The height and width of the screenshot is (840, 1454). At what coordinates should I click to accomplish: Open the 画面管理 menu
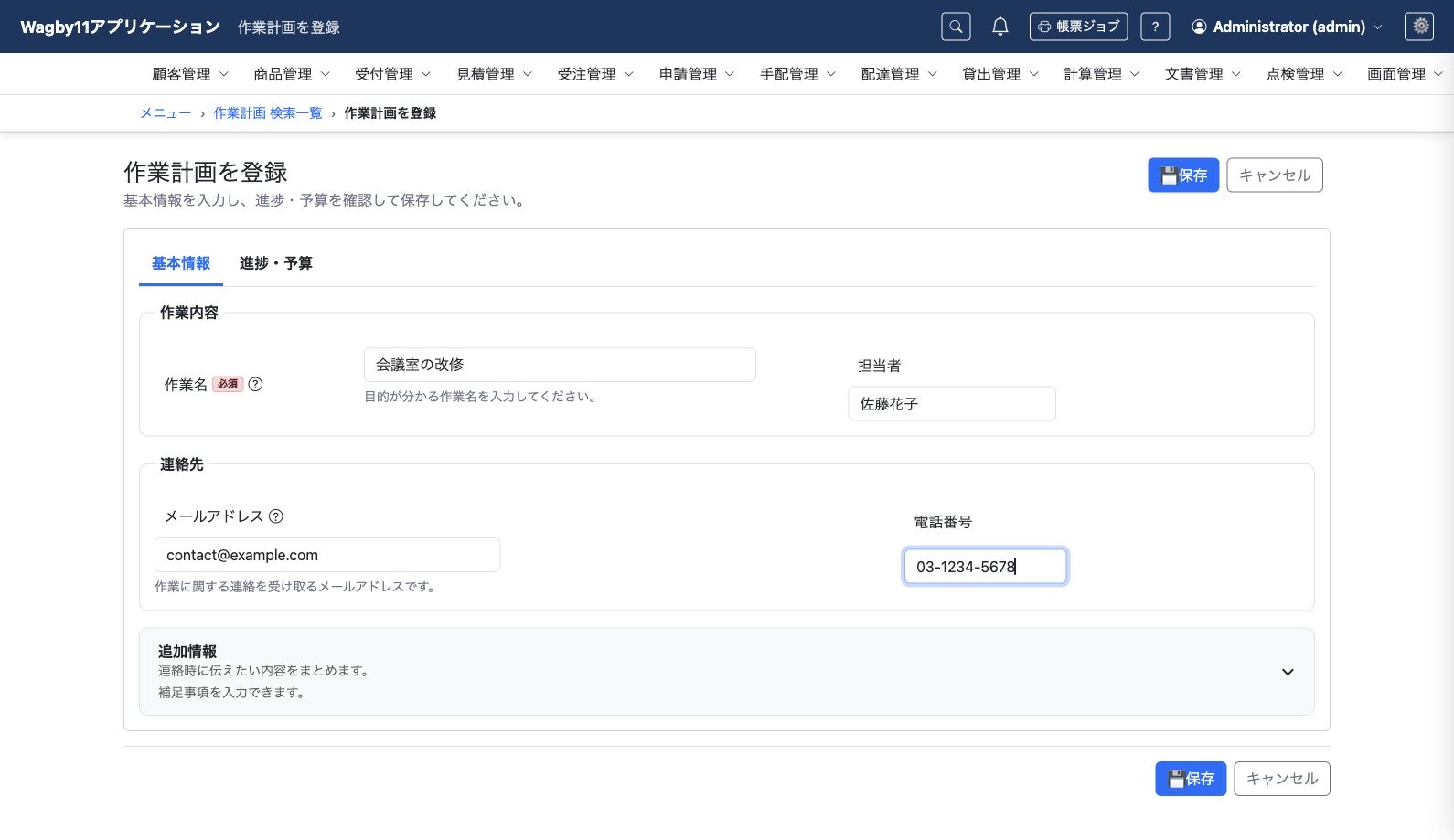(1405, 74)
